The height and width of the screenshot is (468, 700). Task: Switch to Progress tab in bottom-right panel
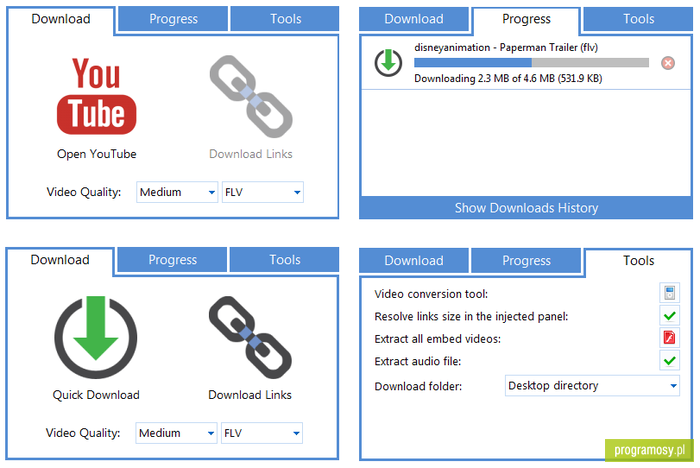pyautogui.click(x=526, y=260)
